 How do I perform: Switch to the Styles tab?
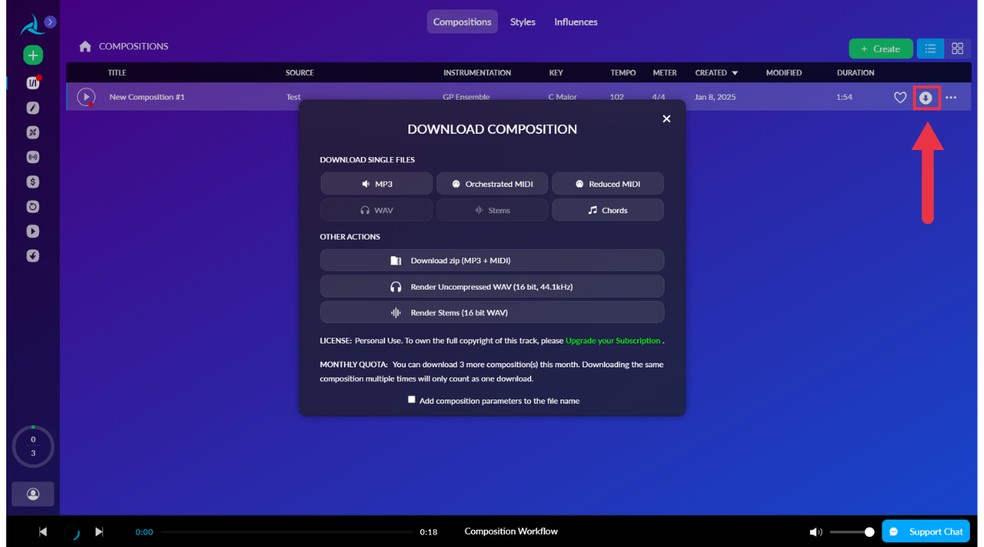pyautogui.click(x=522, y=22)
